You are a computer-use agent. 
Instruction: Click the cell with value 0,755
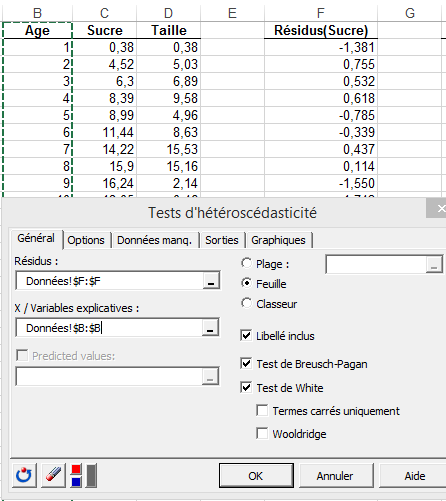tap(321, 64)
